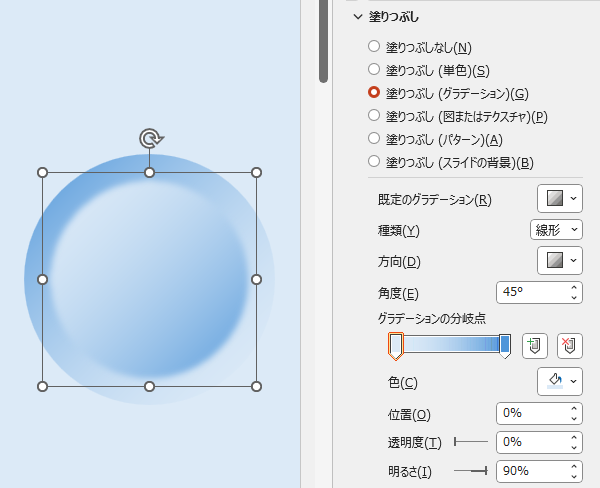Viewport: 600px width, 488px height.
Task: Decrease the 位置 value with down arrow
Action: (574, 418)
